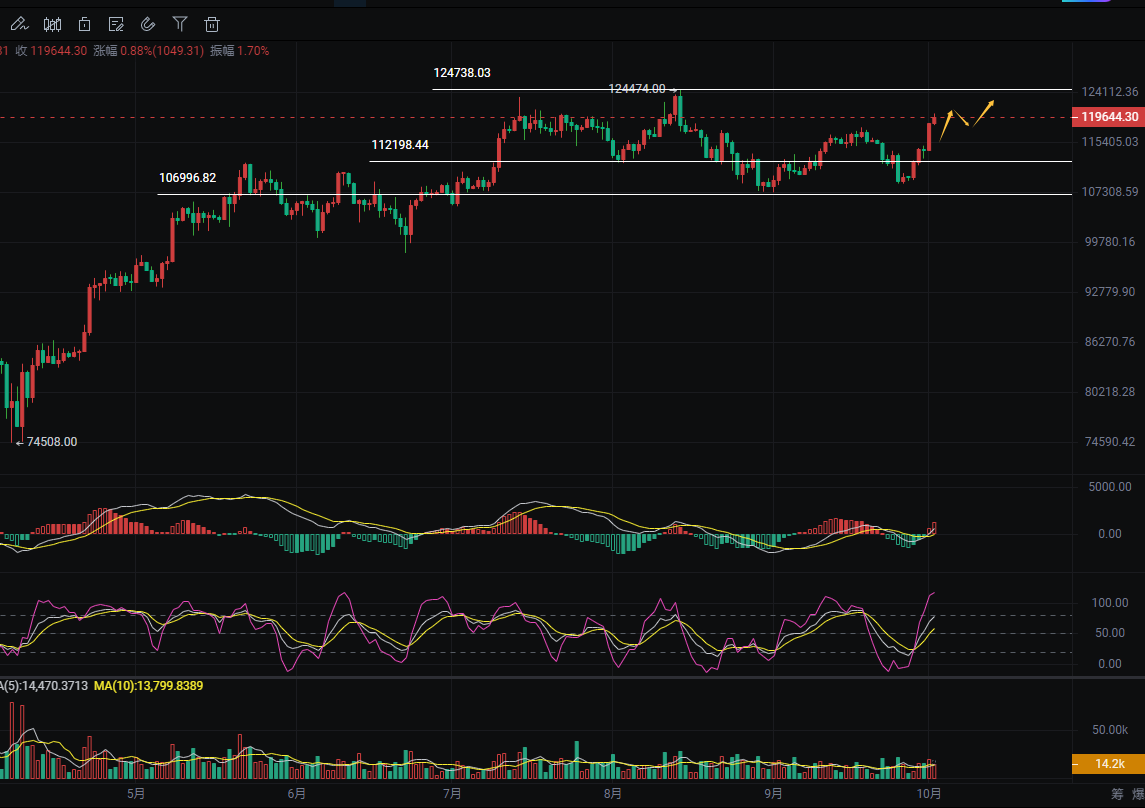This screenshot has width=1145, height=808.
Task: Select the 112198.44 horizontal line label
Action: click(400, 145)
